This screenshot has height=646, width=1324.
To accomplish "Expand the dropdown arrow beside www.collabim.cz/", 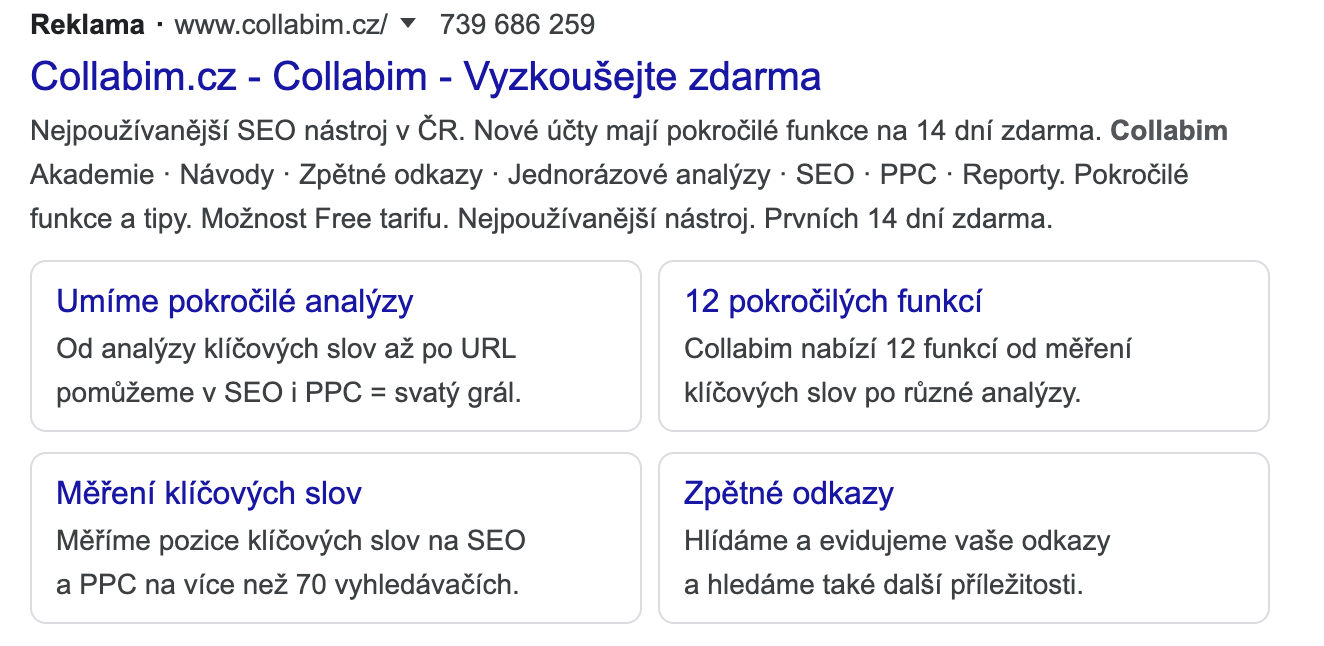I will click(x=407, y=25).
